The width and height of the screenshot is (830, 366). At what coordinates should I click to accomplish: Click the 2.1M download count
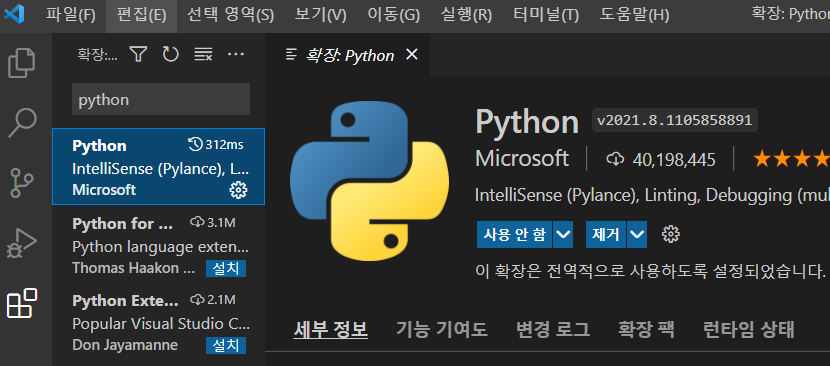[213, 300]
